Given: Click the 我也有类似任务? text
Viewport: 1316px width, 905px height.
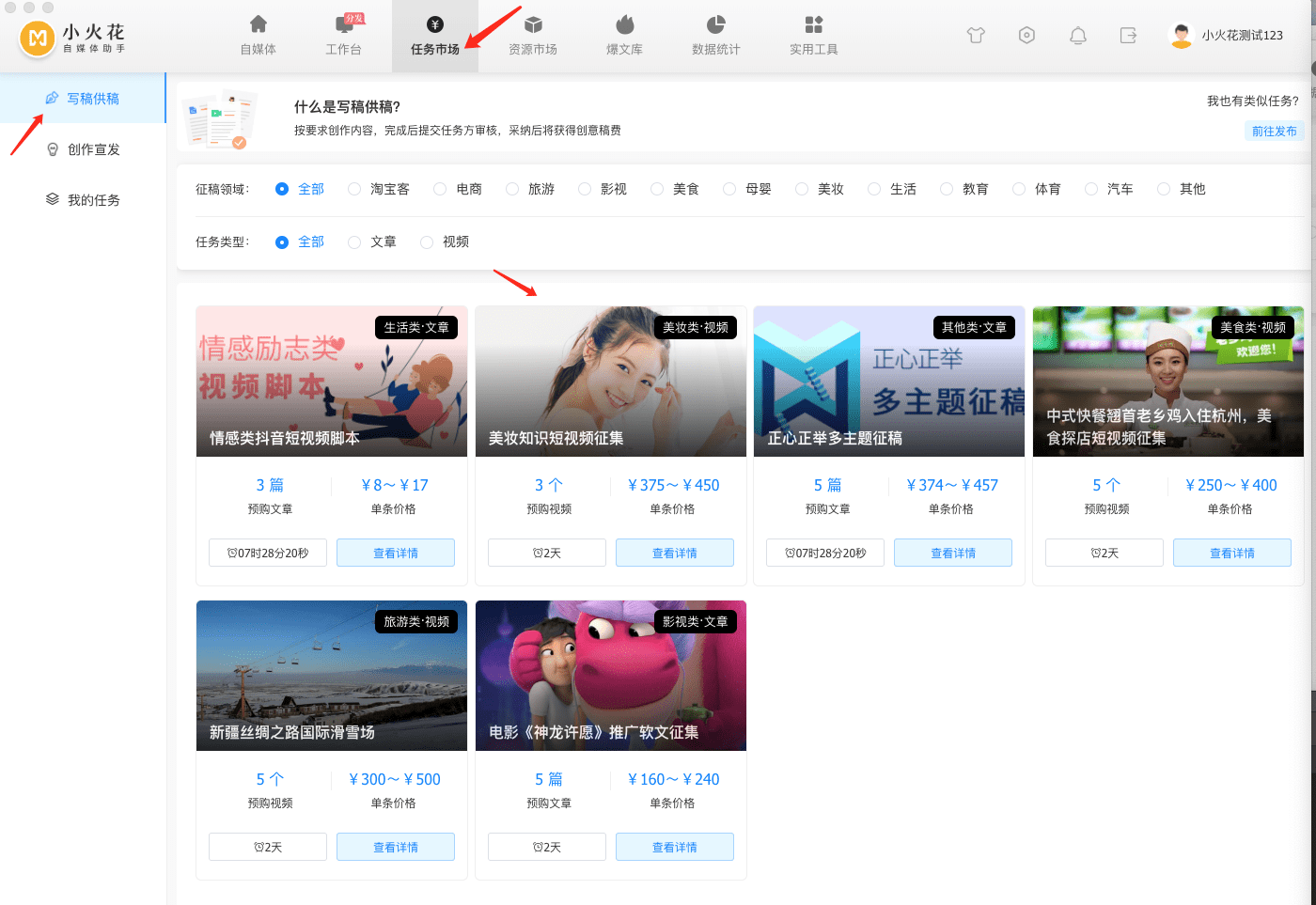Looking at the screenshot, I should click(1253, 101).
